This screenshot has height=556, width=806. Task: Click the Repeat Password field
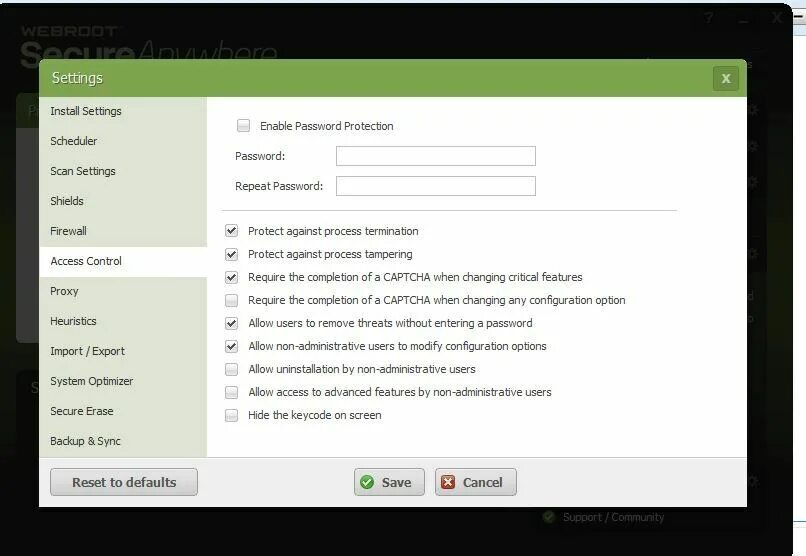(x=436, y=186)
